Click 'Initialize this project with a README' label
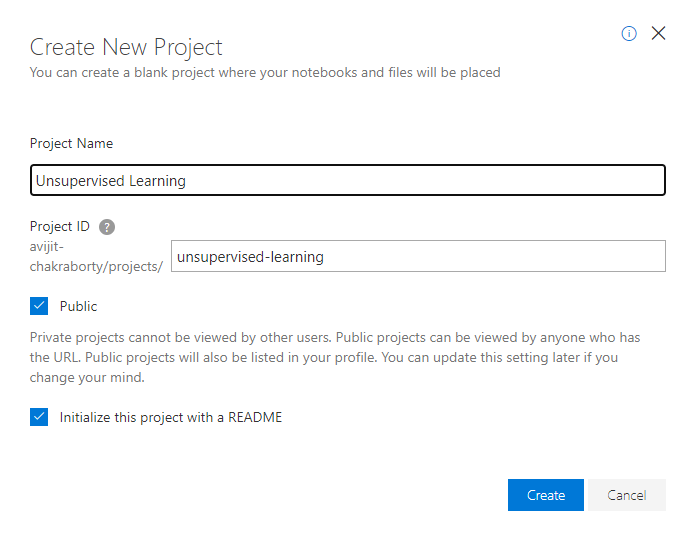The image size is (696, 541). pyautogui.click(x=171, y=417)
